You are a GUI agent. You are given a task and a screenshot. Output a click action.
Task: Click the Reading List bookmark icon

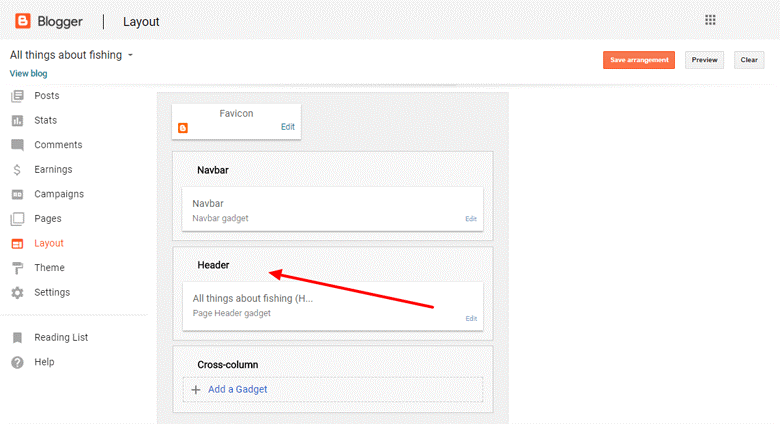[17, 338]
